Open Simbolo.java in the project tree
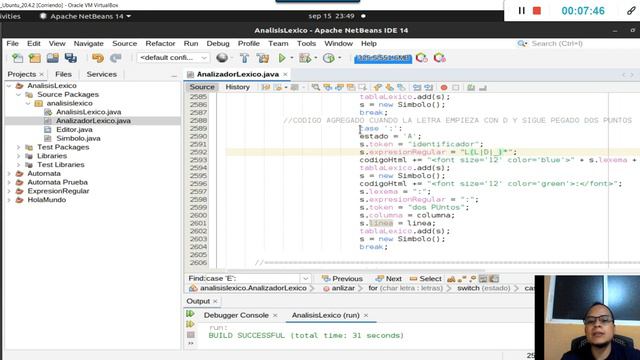 click(x=78, y=138)
